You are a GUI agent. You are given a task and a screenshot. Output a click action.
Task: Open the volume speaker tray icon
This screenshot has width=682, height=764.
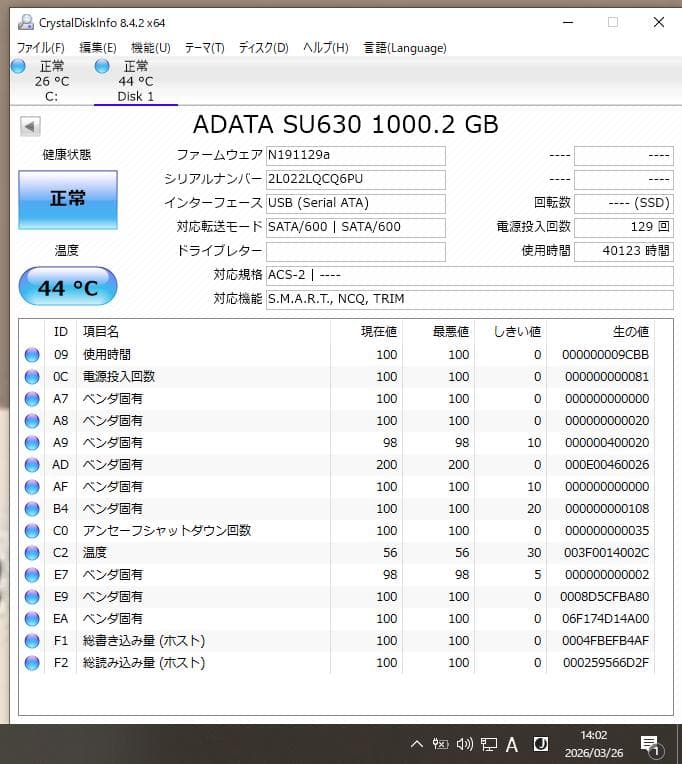tap(464, 744)
